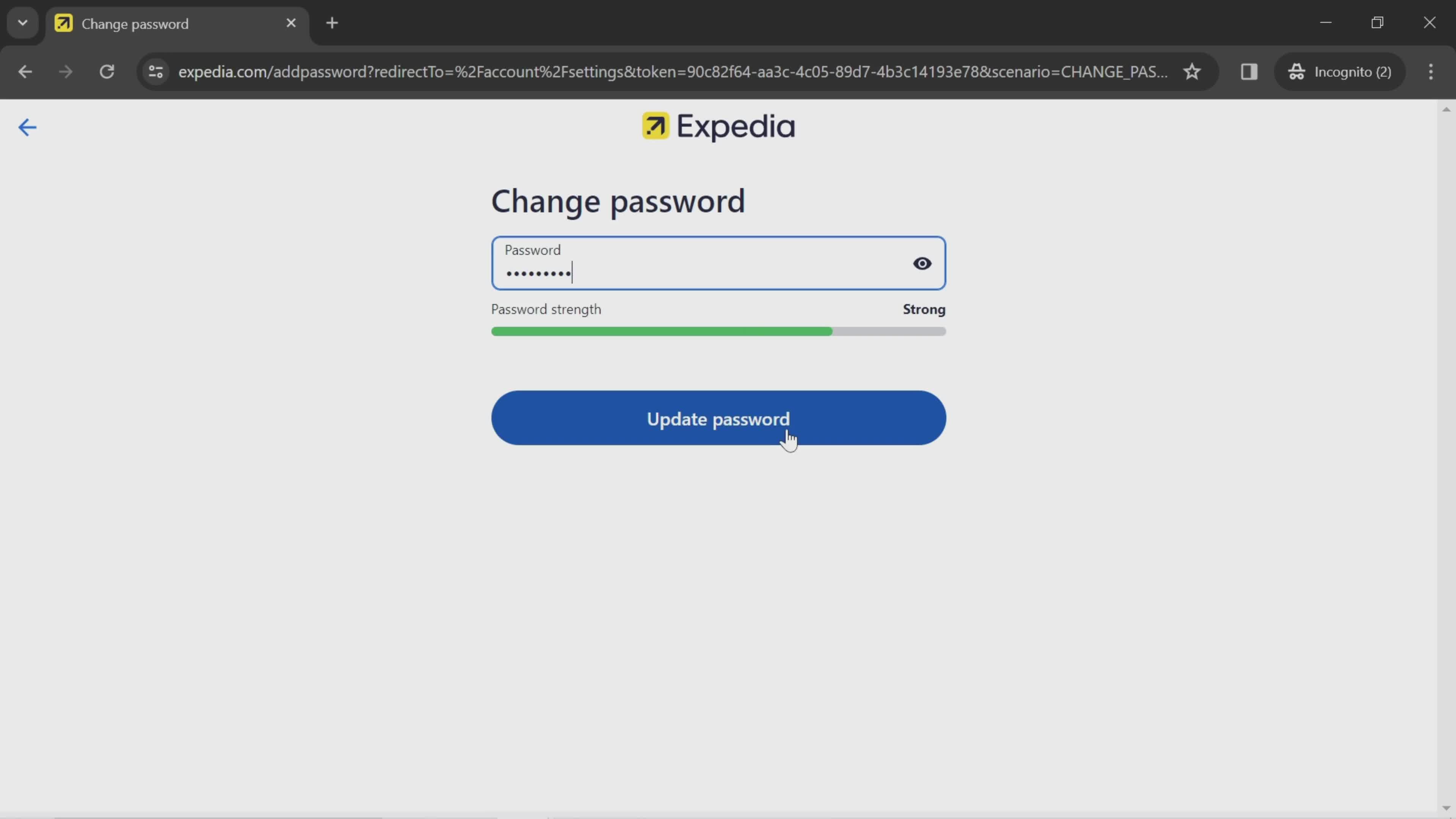The width and height of the screenshot is (1456, 819).
Task: Open Chrome three-dot menu
Action: click(1431, 72)
